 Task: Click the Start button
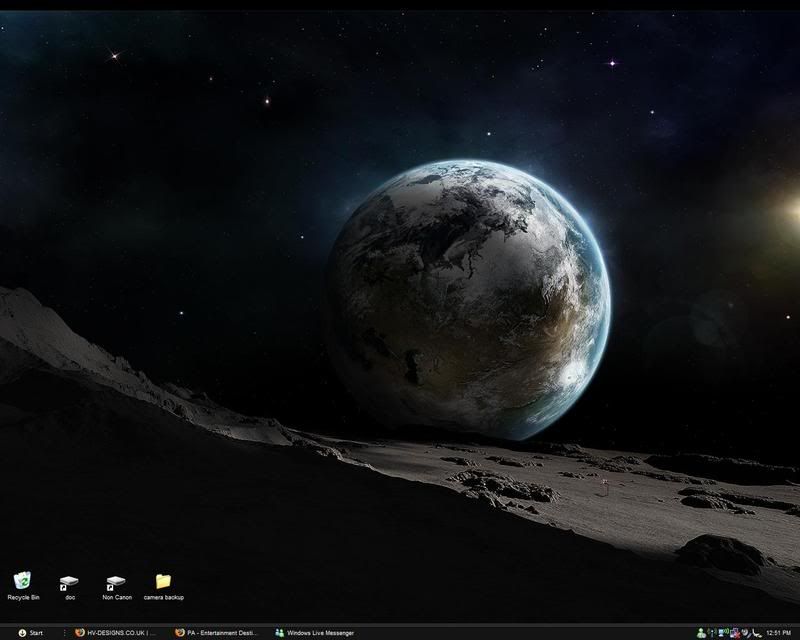tap(30, 633)
